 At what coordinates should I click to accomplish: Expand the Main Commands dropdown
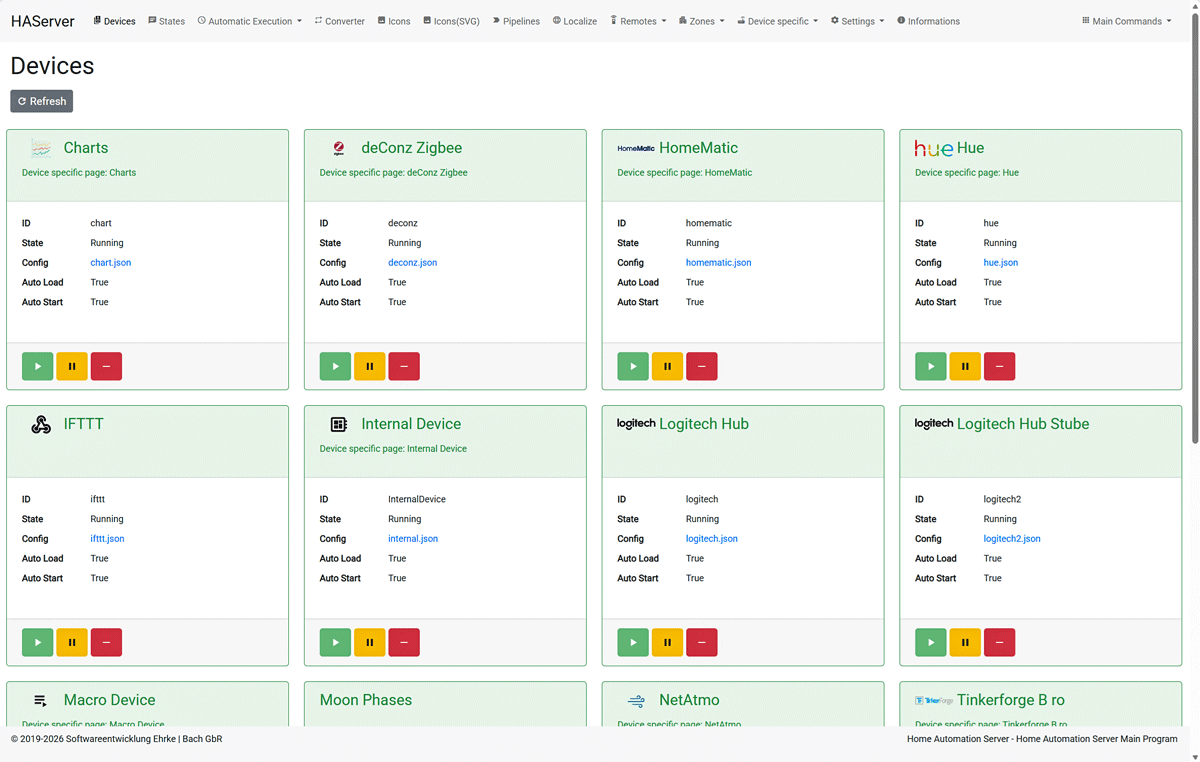pos(1126,21)
